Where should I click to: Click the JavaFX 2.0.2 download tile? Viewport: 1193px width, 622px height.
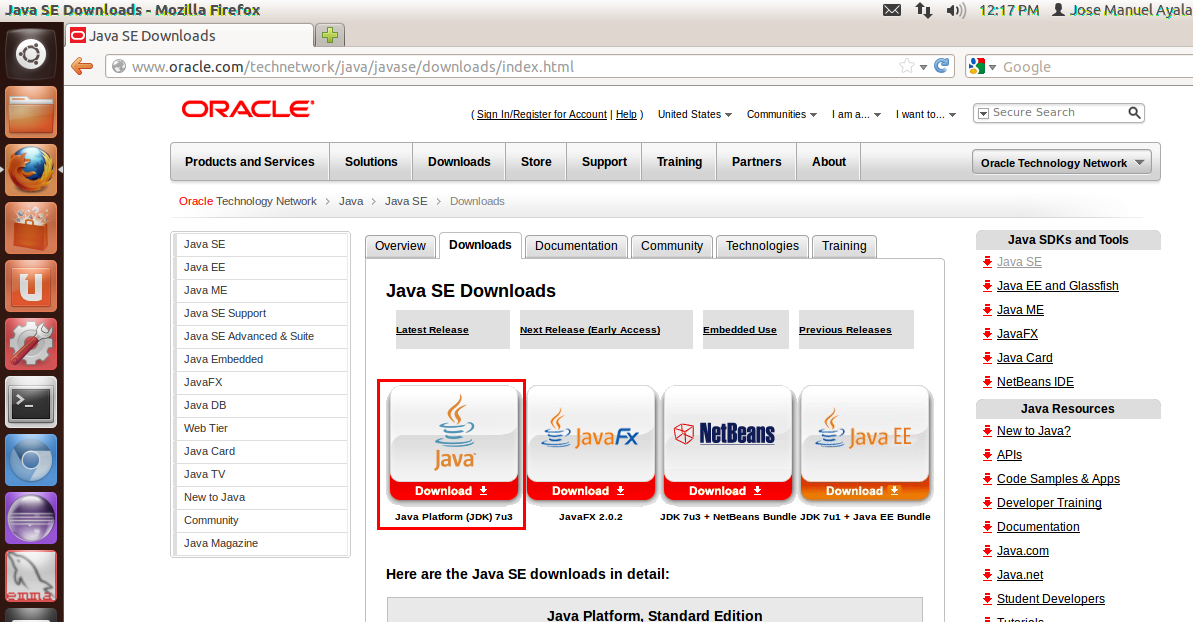click(x=590, y=445)
